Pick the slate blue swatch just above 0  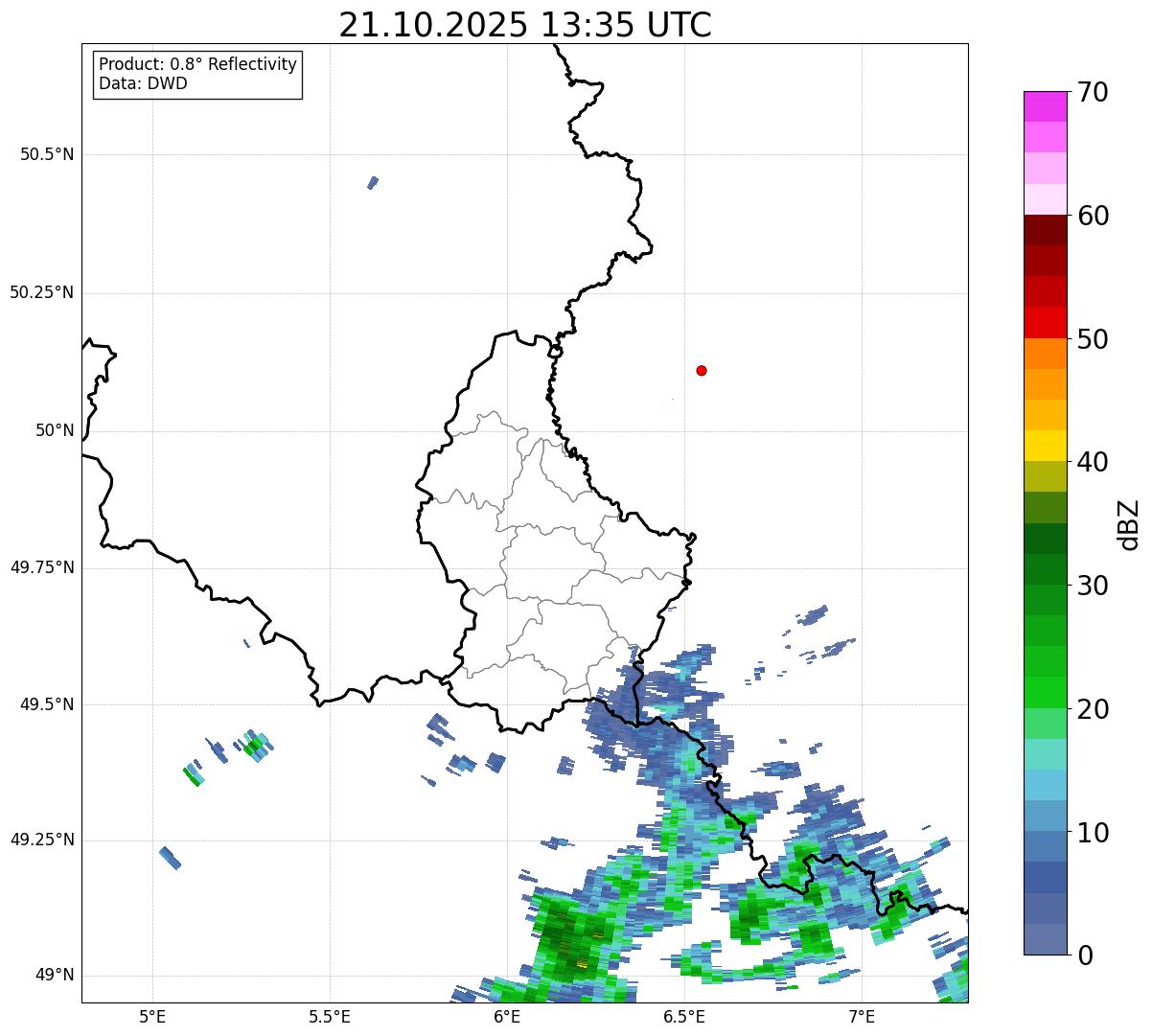pos(1045,939)
